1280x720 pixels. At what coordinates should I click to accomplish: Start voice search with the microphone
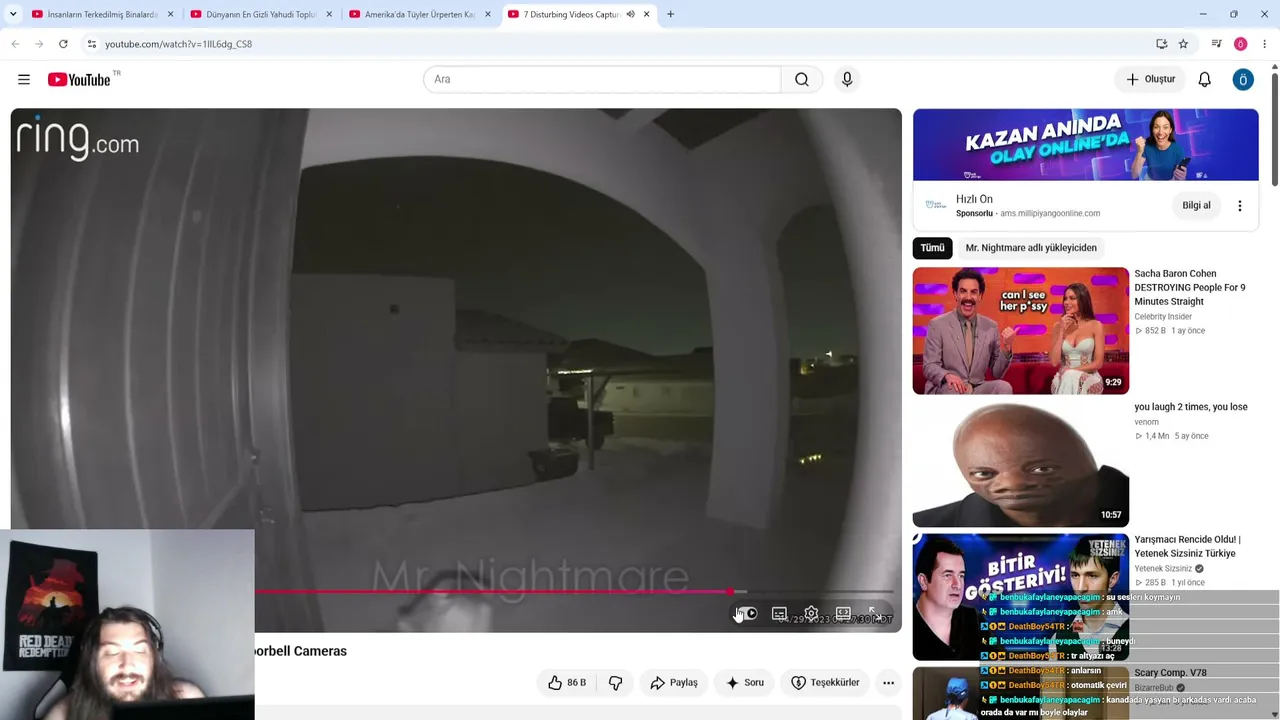click(847, 79)
